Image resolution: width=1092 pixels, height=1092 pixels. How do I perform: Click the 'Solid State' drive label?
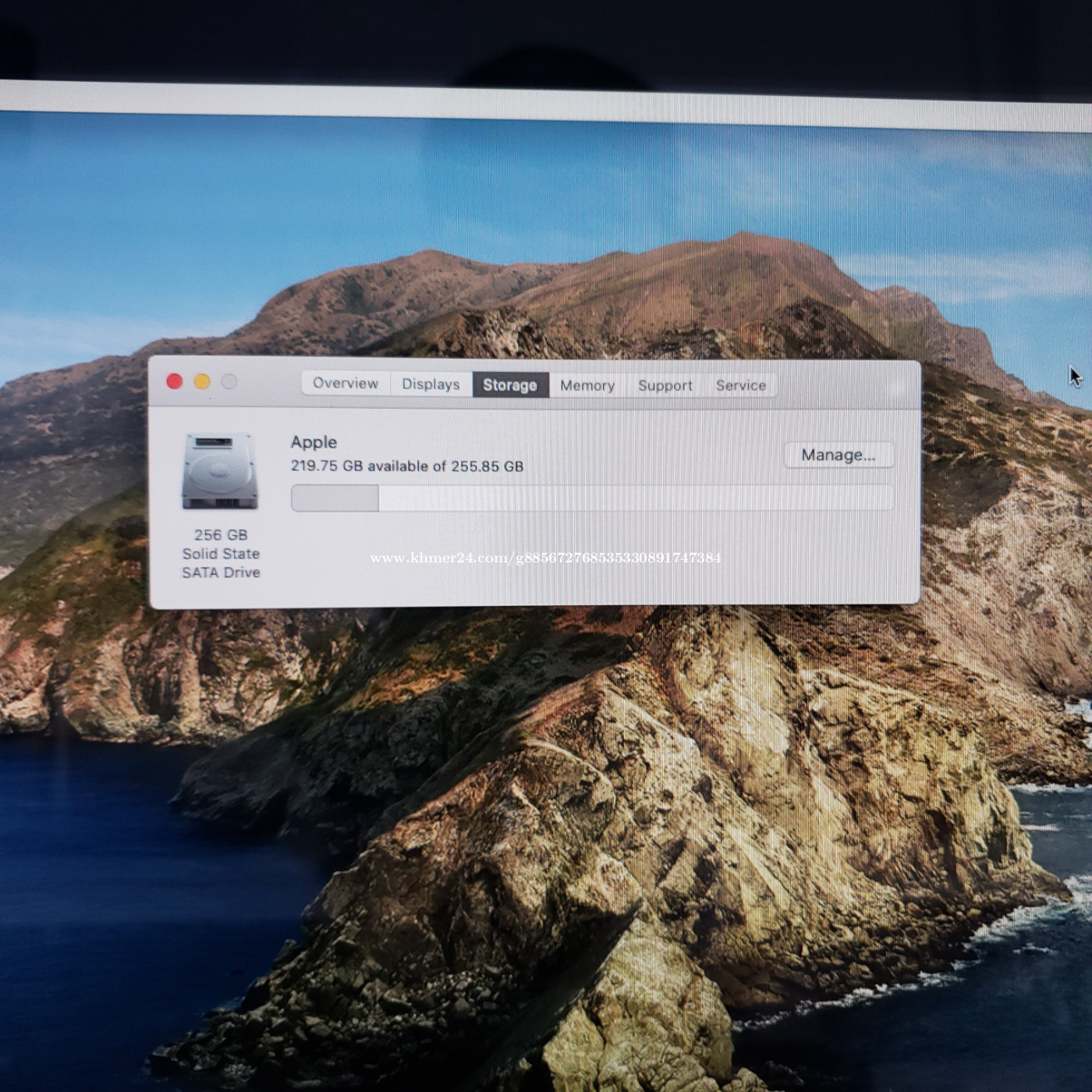point(221,554)
